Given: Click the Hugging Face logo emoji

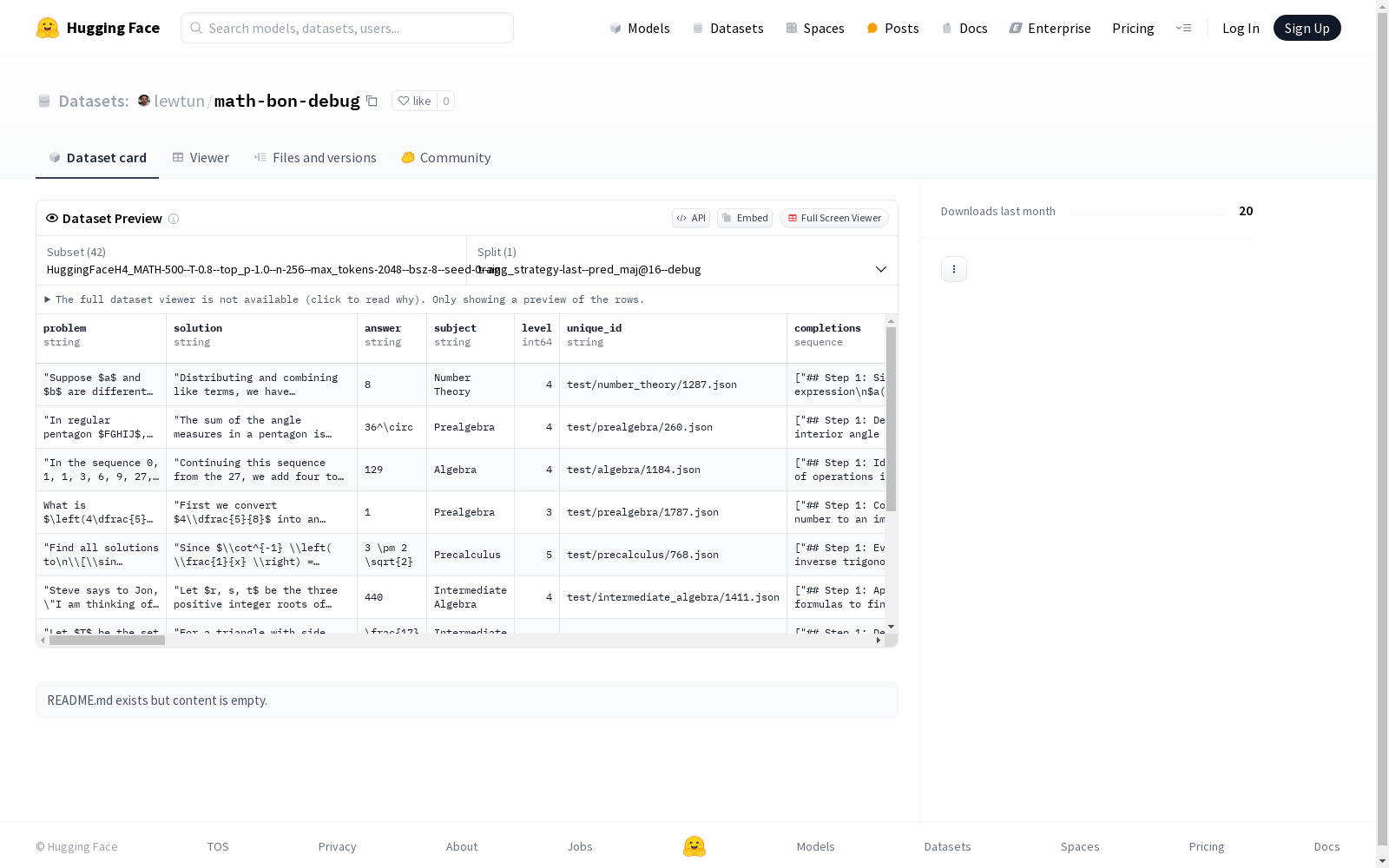Looking at the screenshot, I should click(48, 28).
